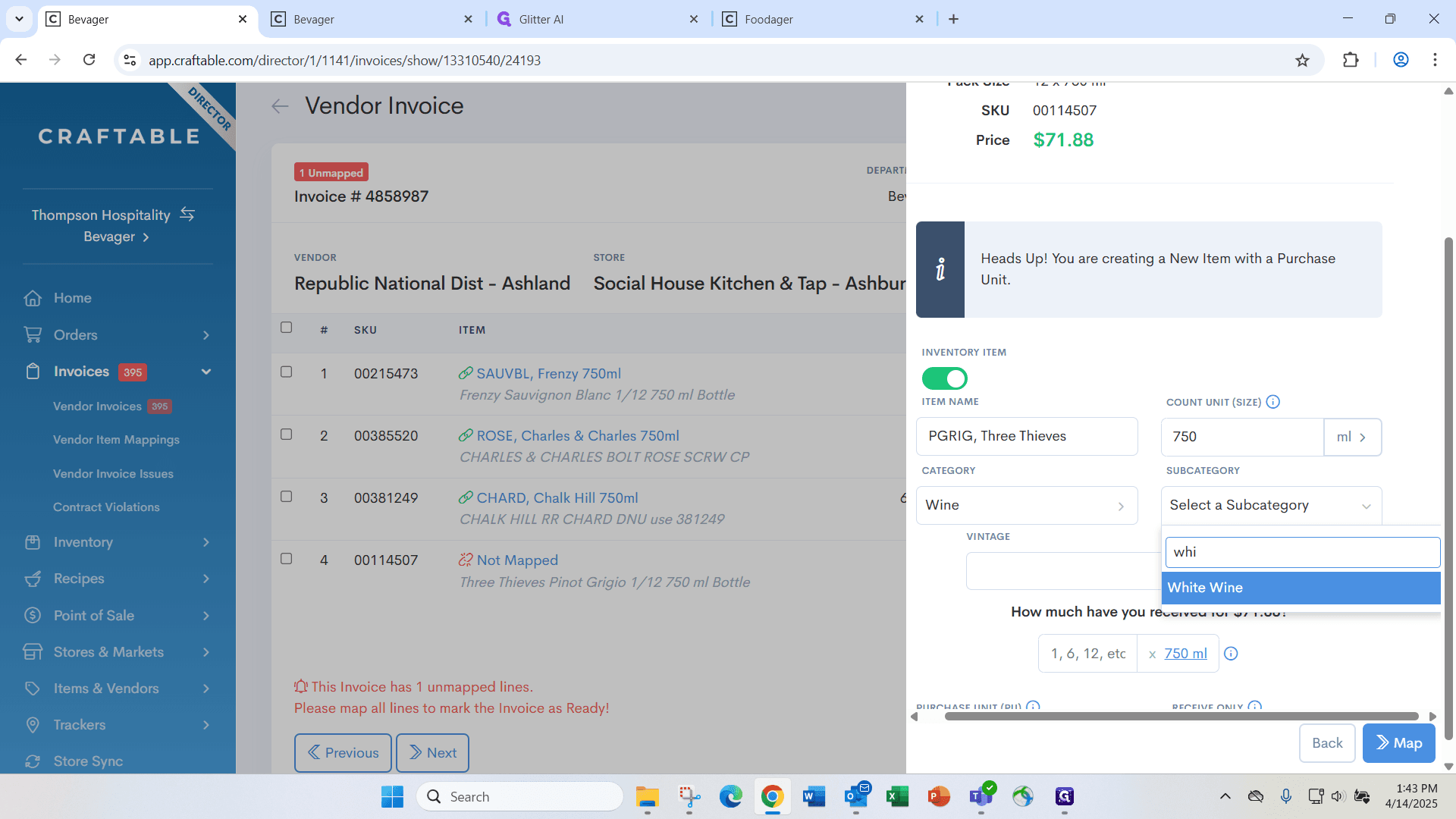Expand the Items & Vendors chevron
The height and width of the screenshot is (819, 1456).
point(206,689)
